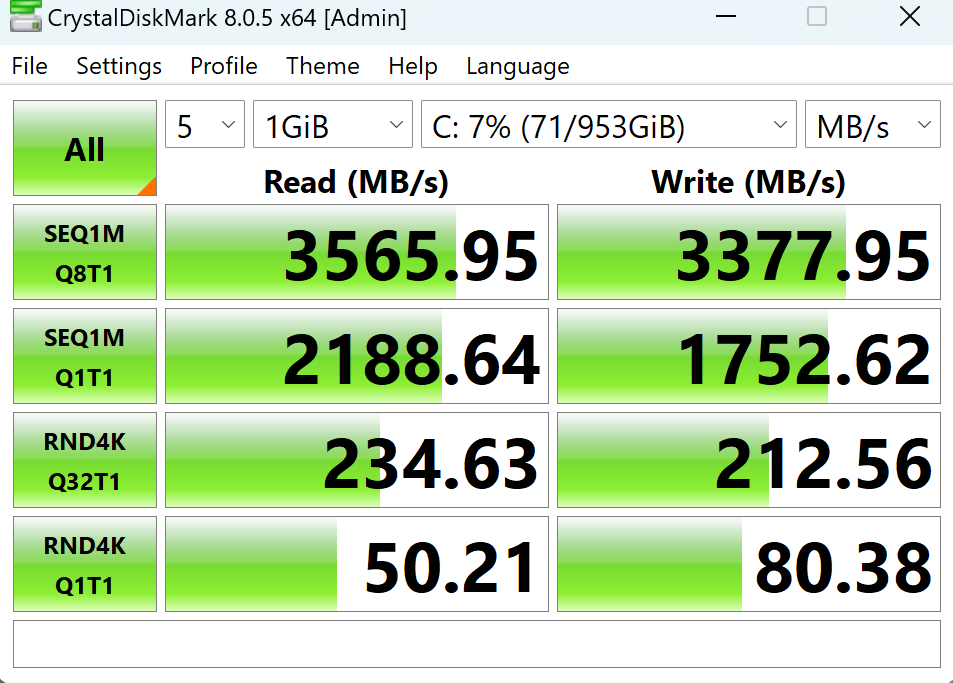953x683 pixels.
Task: Click the RND4K Q32T1 write result 212.56
Action: (x=749, y=460)
